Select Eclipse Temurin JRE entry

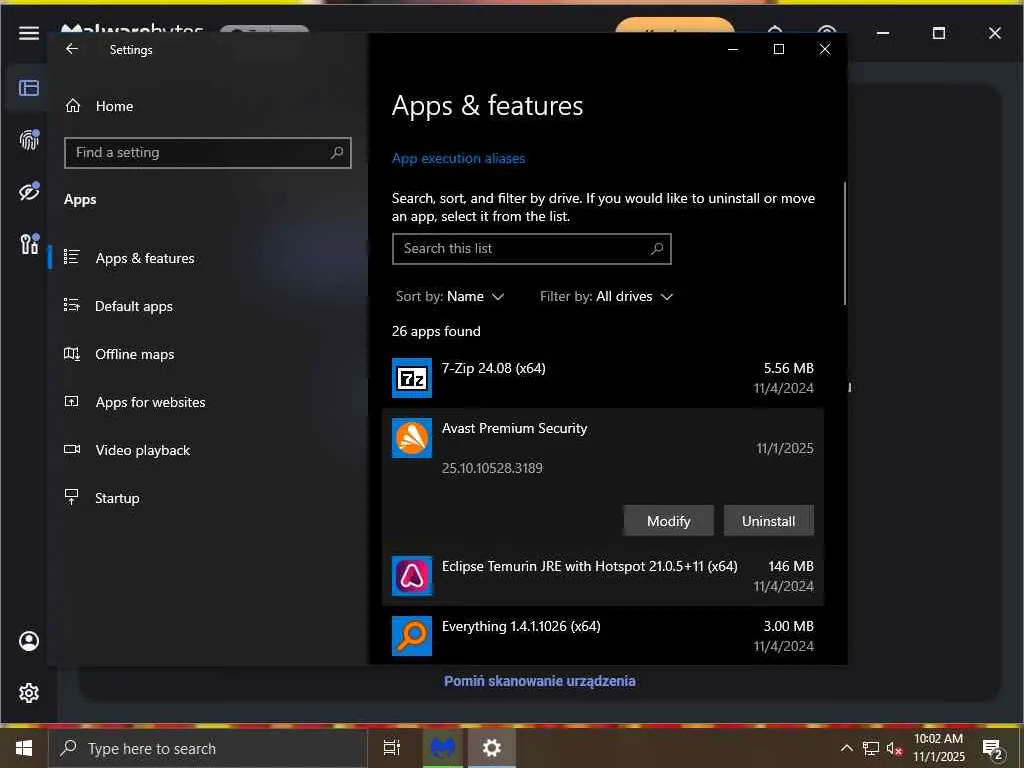coord(603,576)
